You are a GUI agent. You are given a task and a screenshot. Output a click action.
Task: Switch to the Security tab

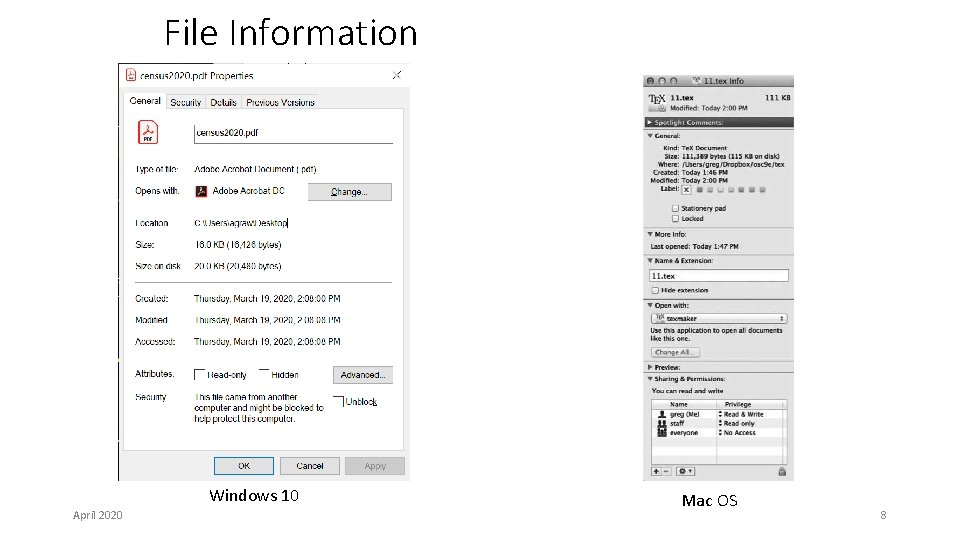pyautogui.click(x=186, y=102)
